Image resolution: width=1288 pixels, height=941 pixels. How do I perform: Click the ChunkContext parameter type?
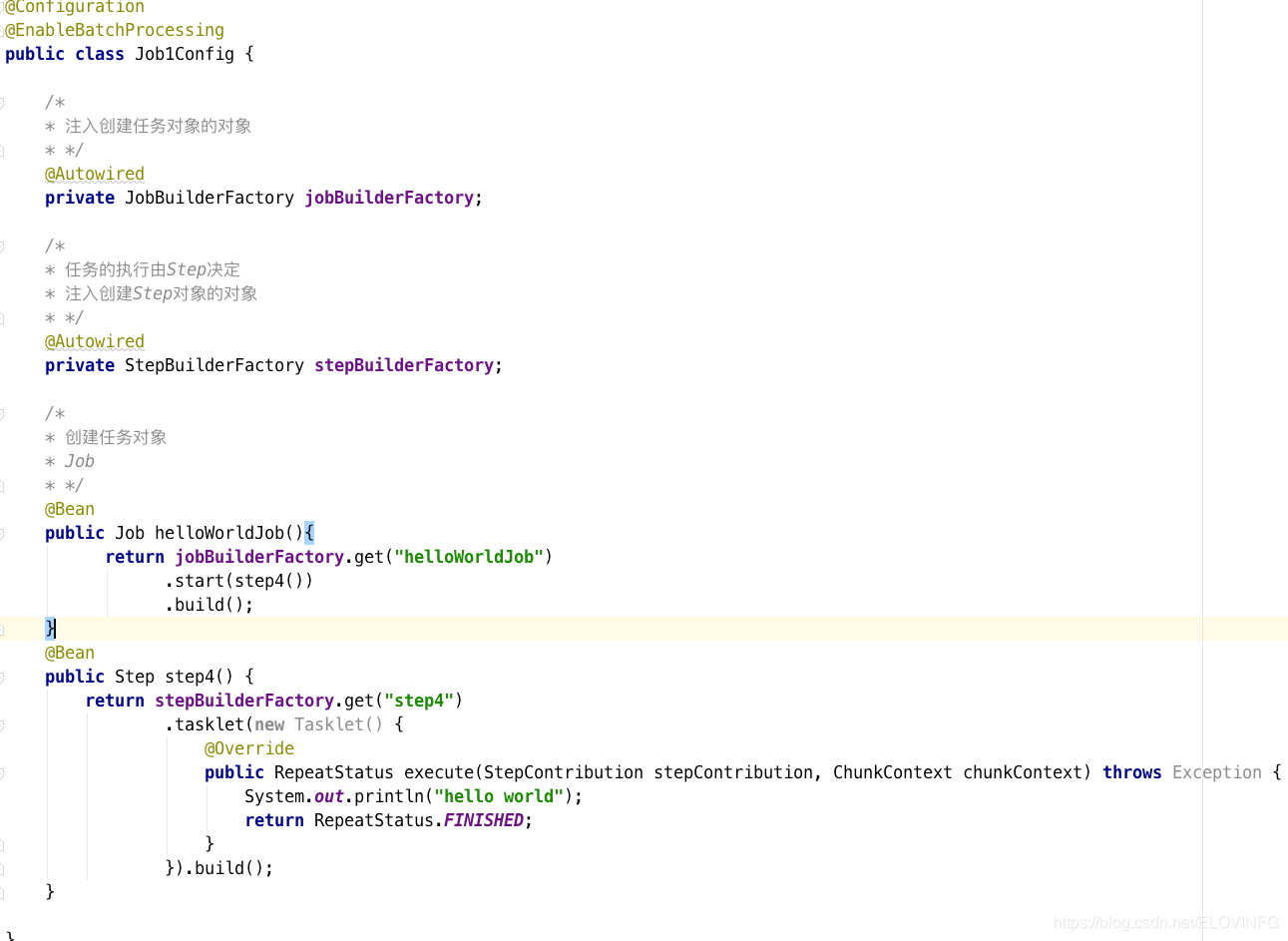[893, 772]
